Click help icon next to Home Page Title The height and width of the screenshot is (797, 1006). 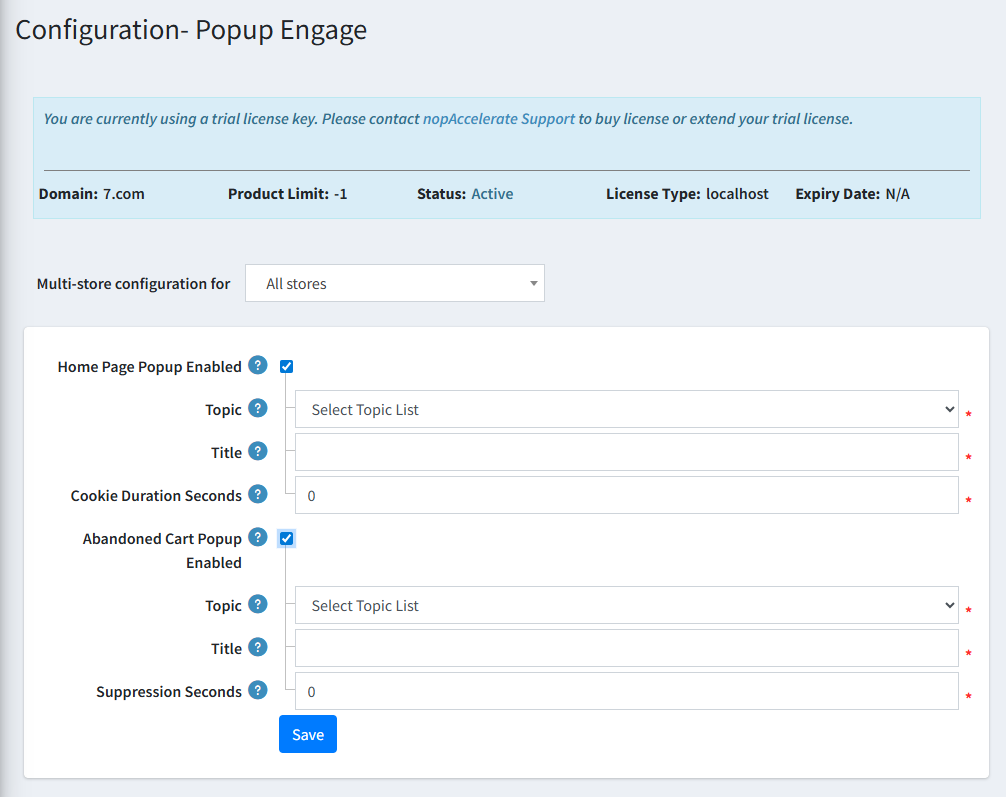[x=258, y=451]
